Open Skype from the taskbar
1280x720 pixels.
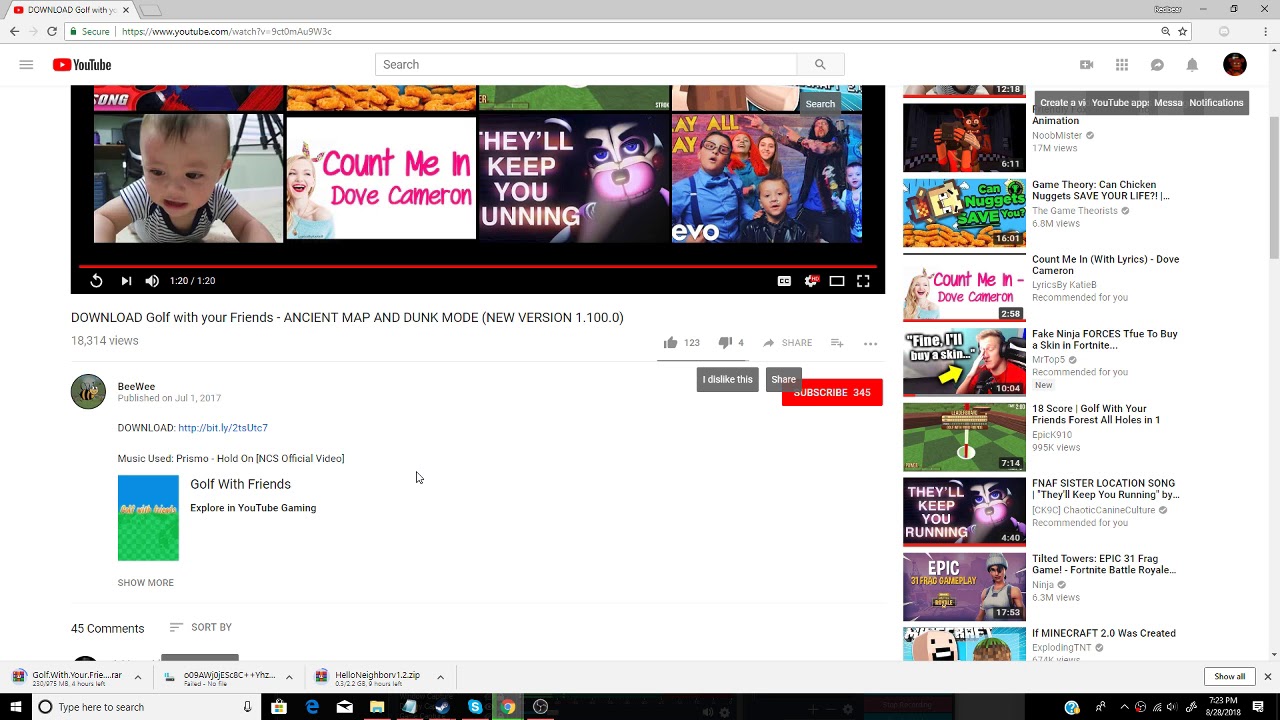pyautogui.click(x=475, y=707)
